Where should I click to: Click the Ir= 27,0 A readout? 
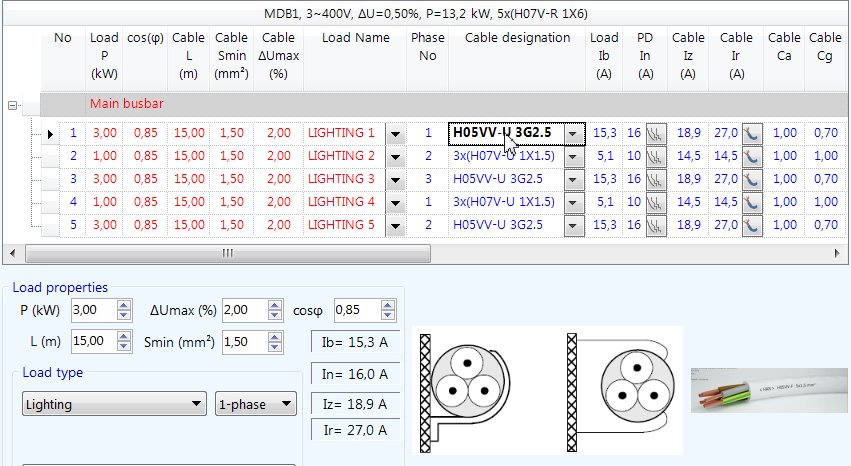point(355,430)
